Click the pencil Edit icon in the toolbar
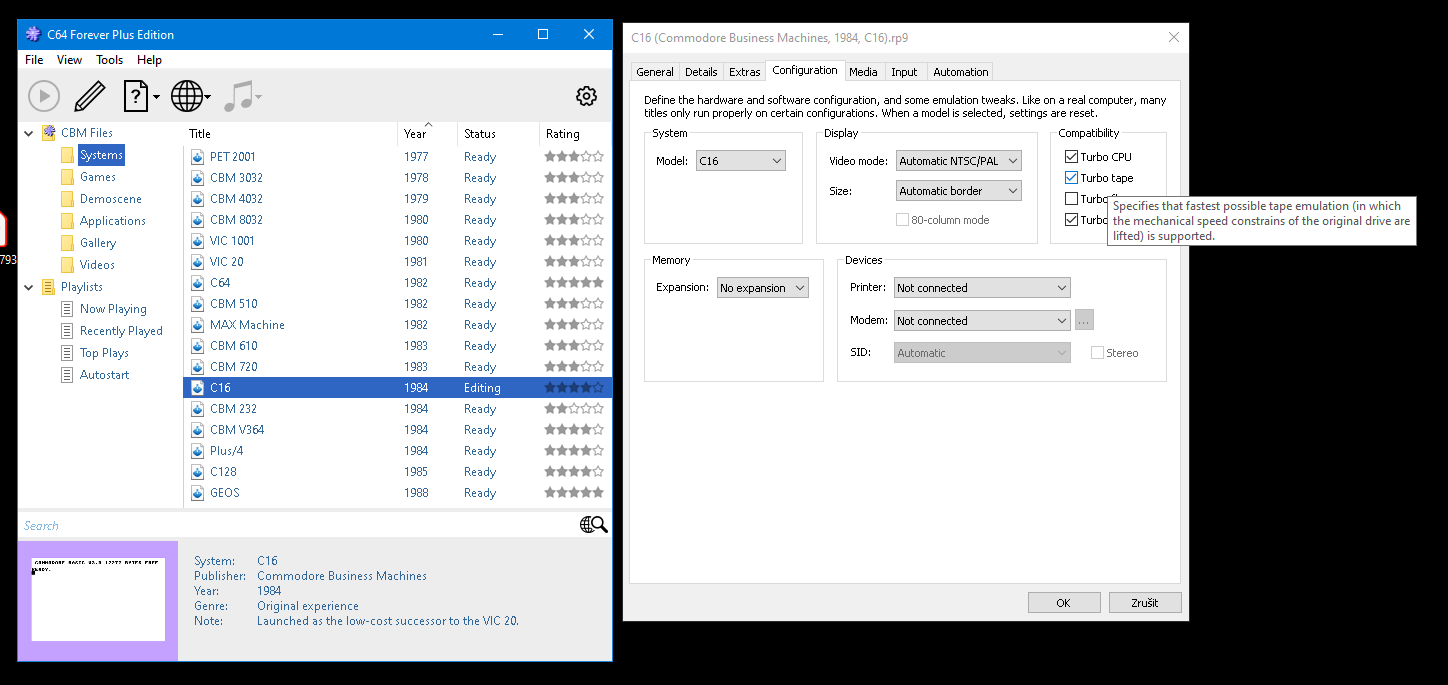This screenshot has height=685, width=1448. (x=89, y=96)
